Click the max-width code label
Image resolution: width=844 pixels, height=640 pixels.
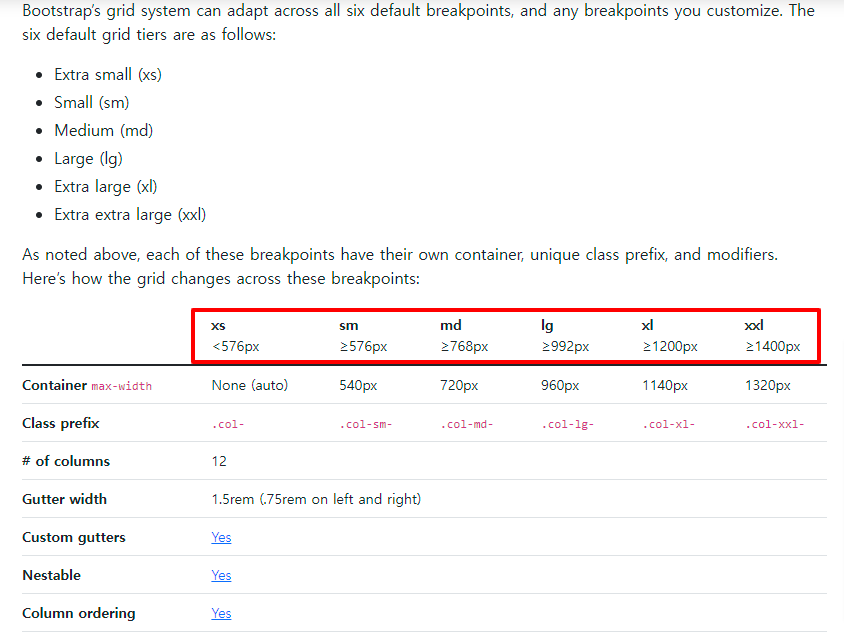tap(122, 386)
